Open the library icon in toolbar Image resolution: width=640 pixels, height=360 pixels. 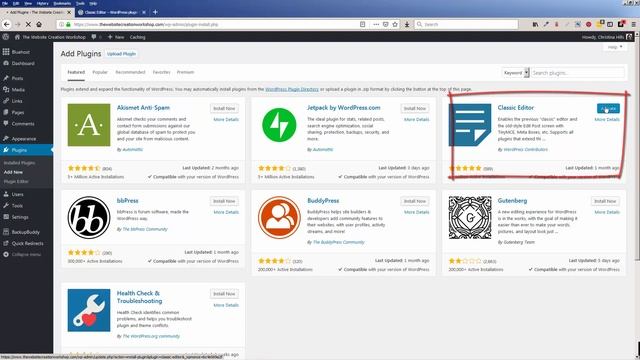pos(535,24)
